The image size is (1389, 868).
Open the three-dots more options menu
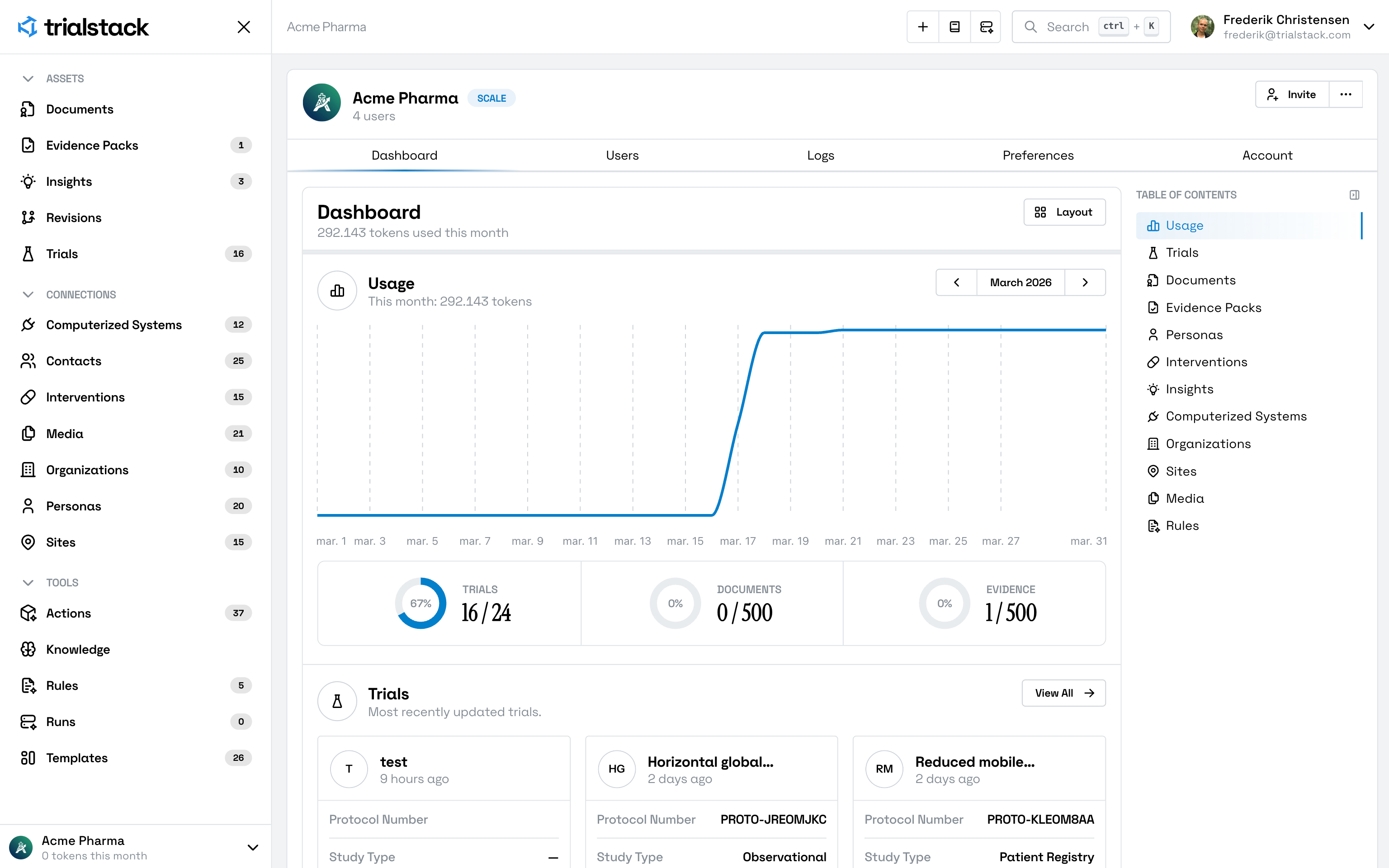pyautogui.click(x=1346, y=94)
